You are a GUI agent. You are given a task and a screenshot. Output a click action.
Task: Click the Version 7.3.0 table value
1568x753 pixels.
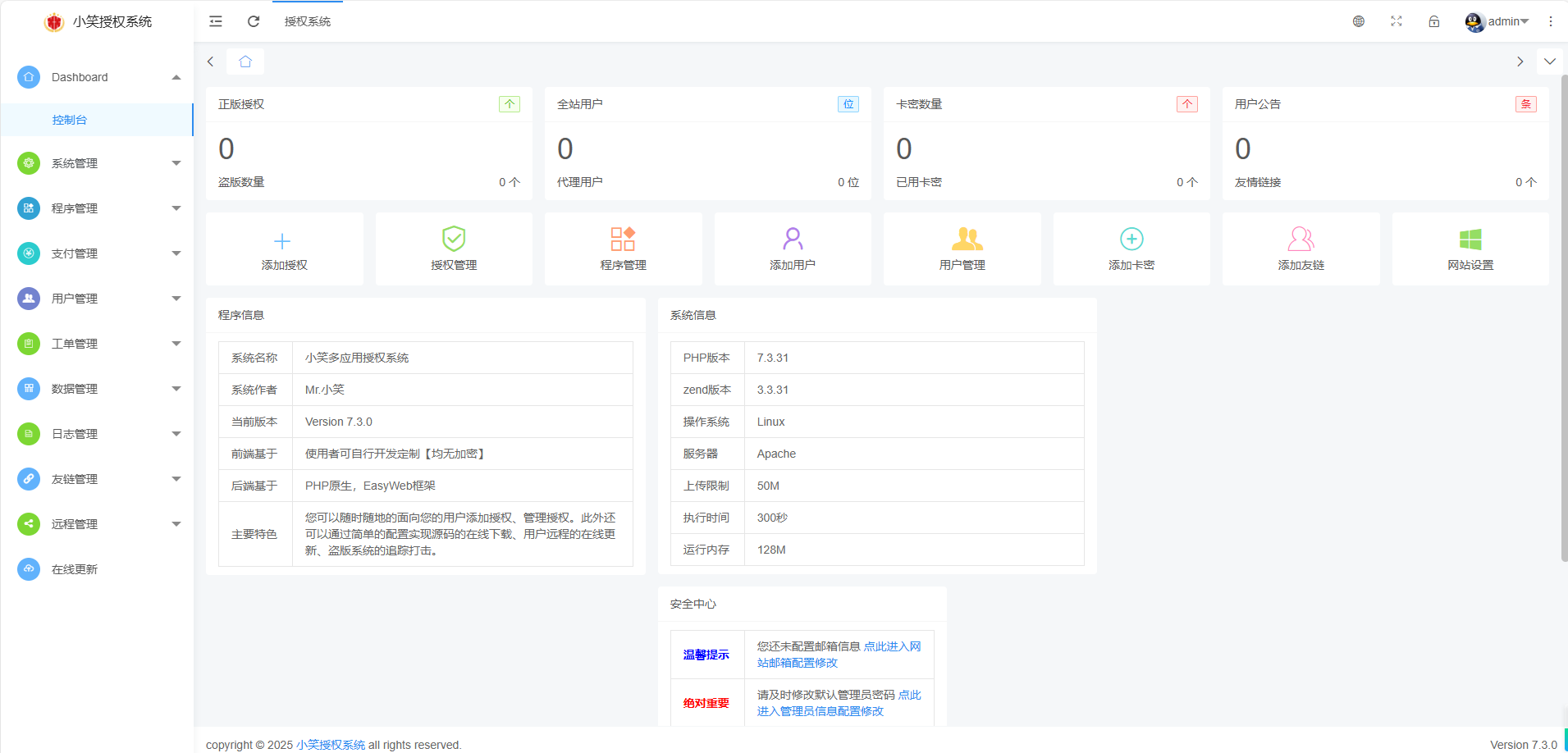click(x=339, y=422)
